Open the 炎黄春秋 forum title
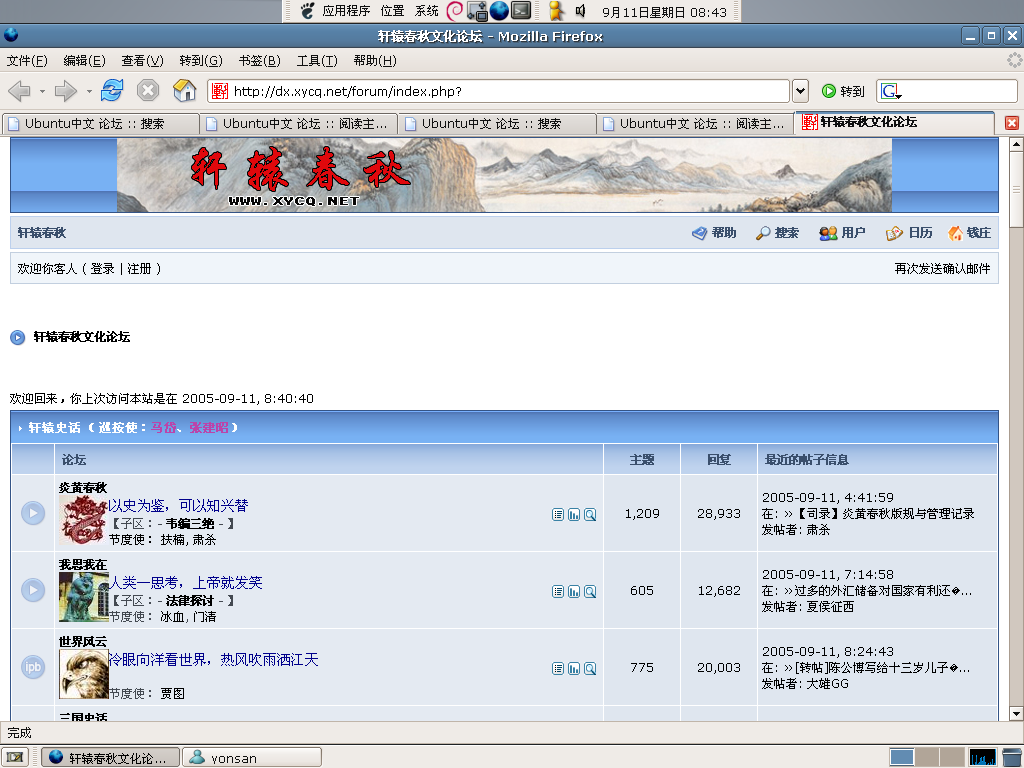This screenshot has width=1024, height=768. coord(83,487)
